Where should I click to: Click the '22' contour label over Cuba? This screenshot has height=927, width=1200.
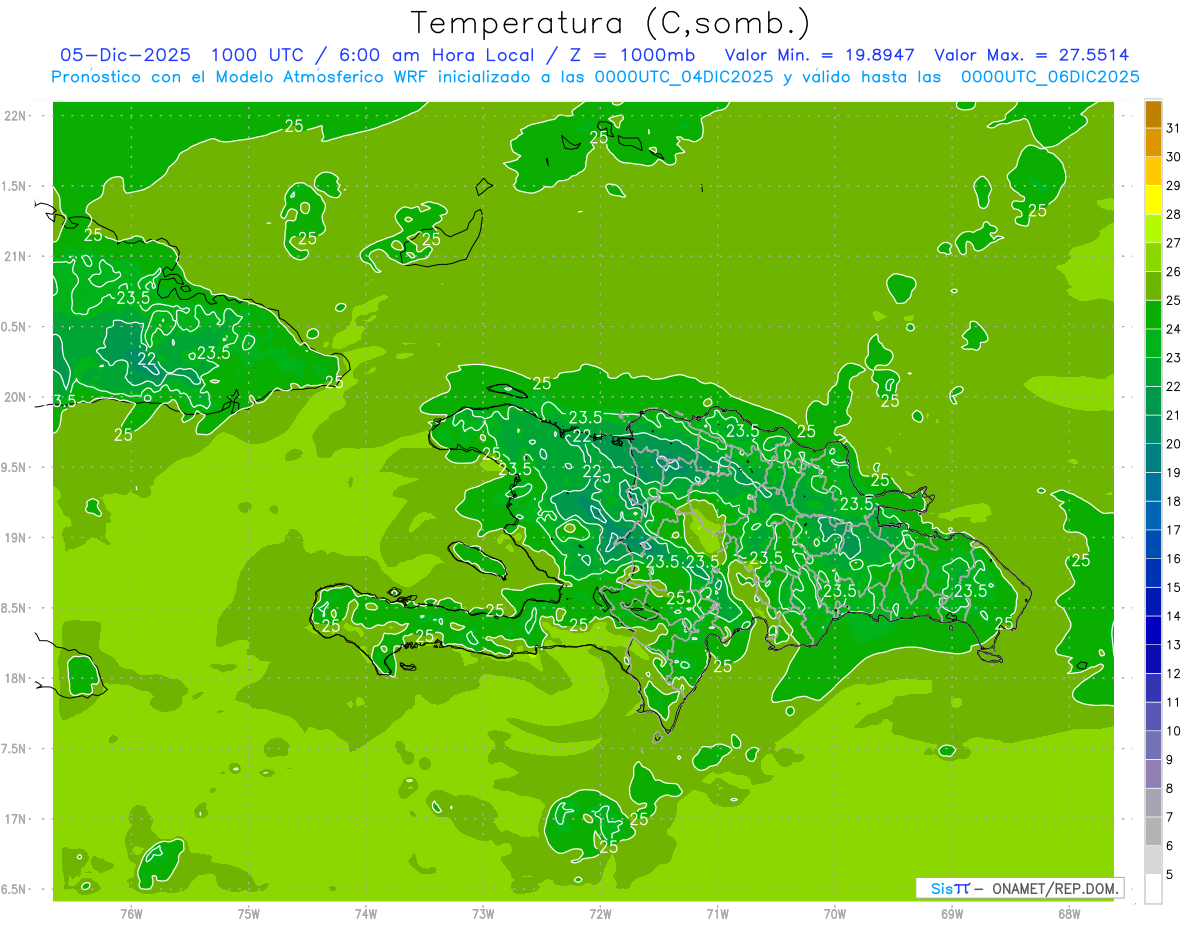pyautogui.click(x=146, y=359)
